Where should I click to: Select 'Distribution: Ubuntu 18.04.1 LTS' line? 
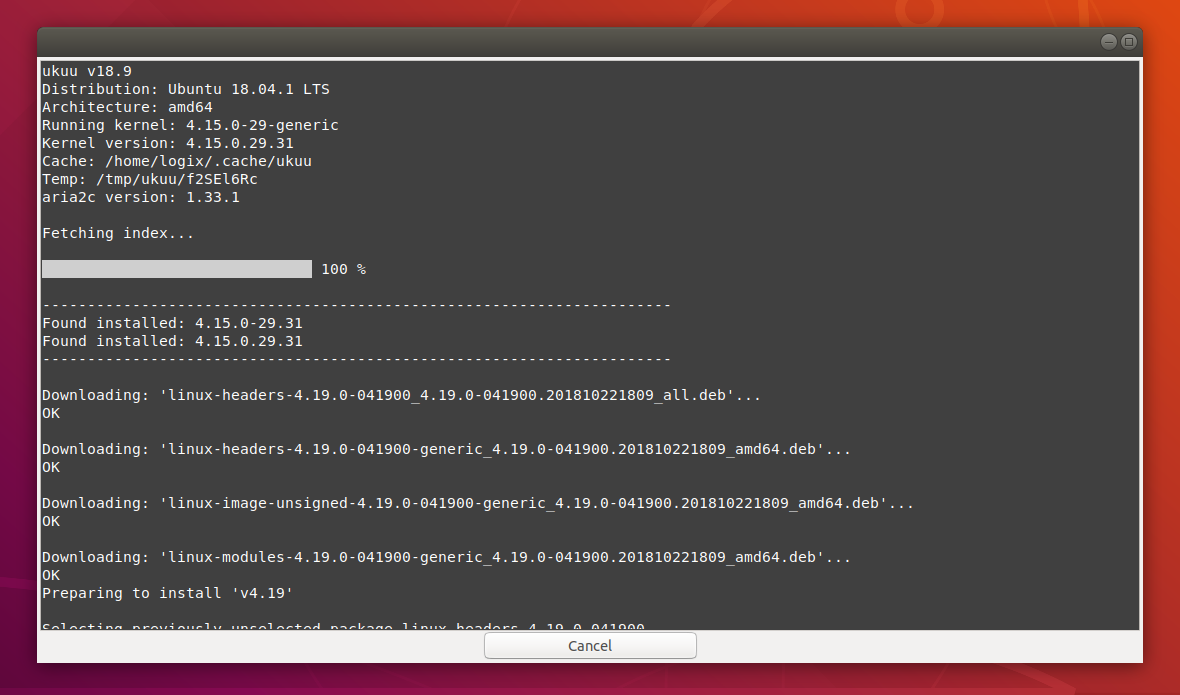point(186,90)
